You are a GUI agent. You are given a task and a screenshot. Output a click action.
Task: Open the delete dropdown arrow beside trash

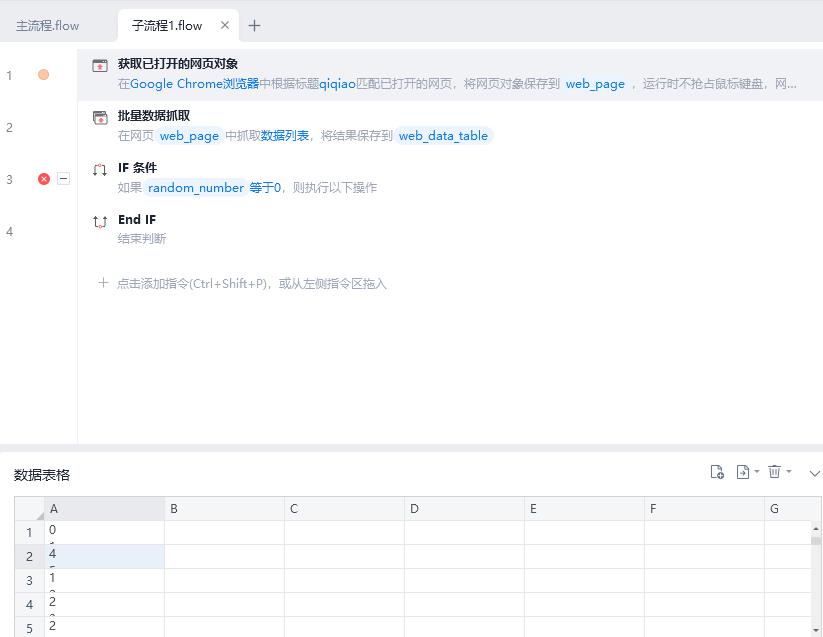click(789, 472)
